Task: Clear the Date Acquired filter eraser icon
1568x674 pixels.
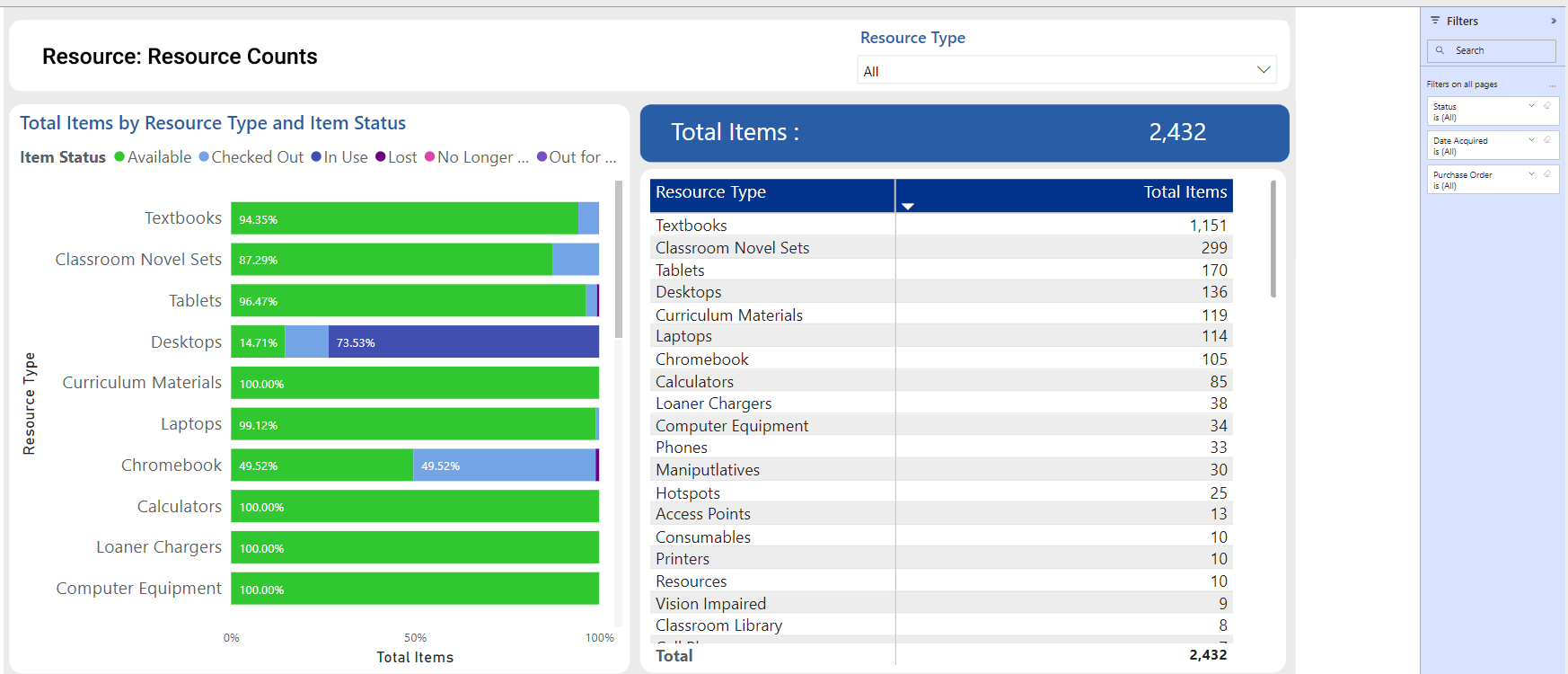Action: (x=1547, y=140)
